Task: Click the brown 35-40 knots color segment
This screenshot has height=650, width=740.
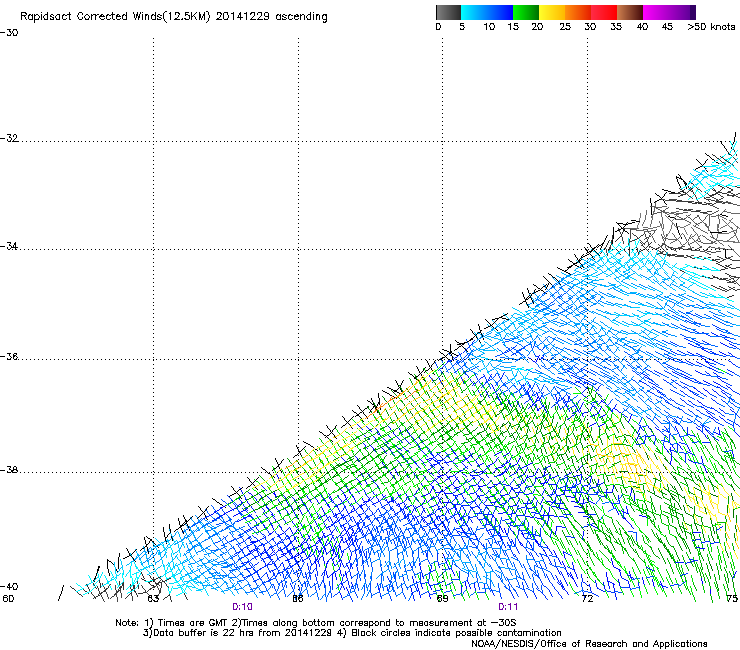Action: click(x=630, y=12)
